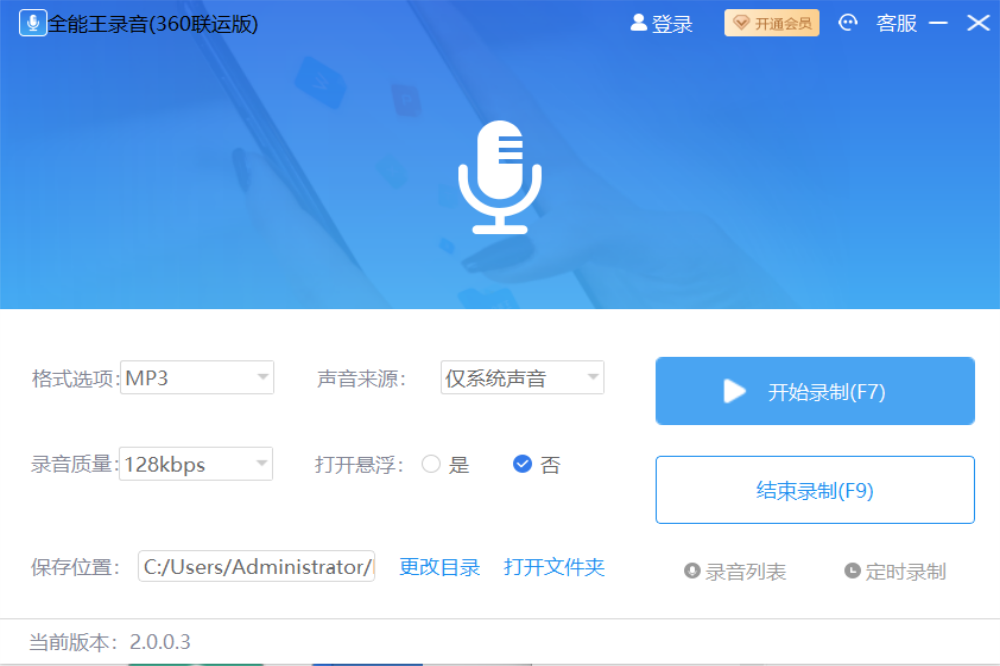The height and width of the screenshot is (666, 1000).
Task: Select 否 for 打开悬浮
Action: pyautogui.click(x=522, y=464)
